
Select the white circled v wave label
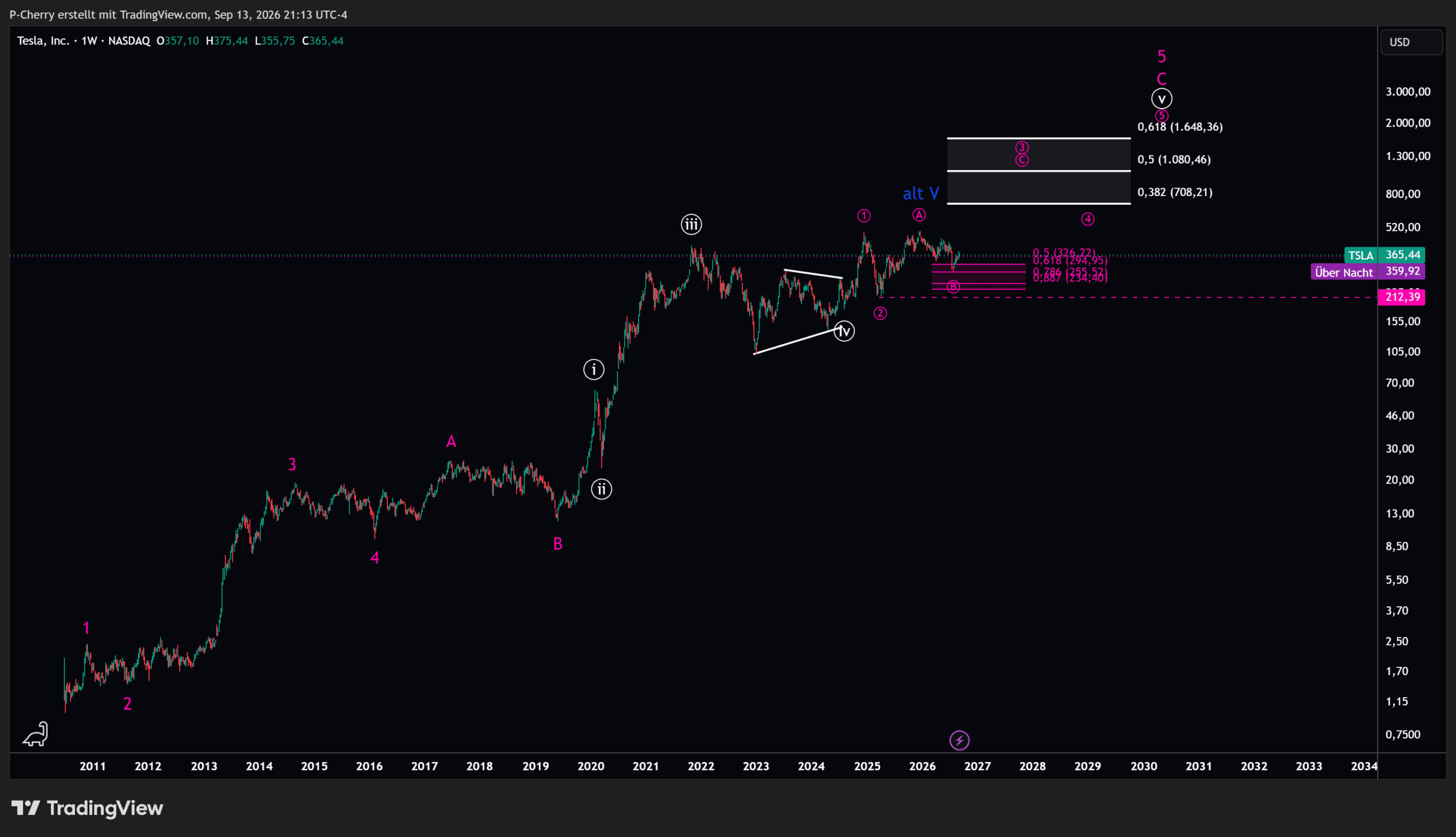click(1162, 99)
